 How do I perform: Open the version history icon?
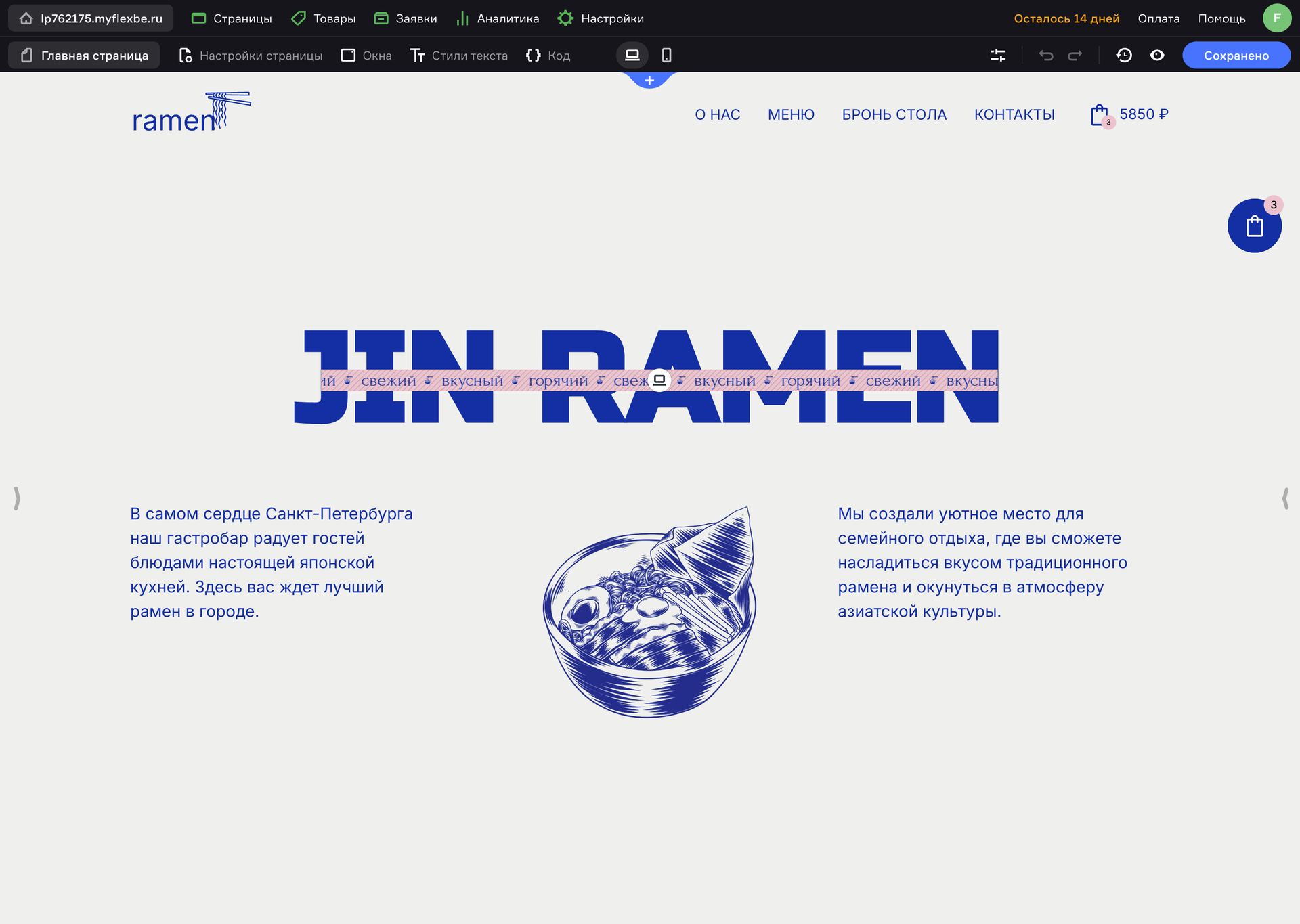pyautogui.click(x=1124, y=55)
